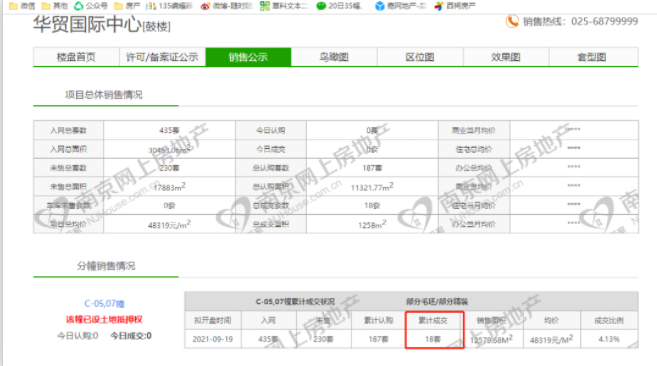Screen dimensions: 657x366
Task: Open the 西祠房产 bookmark
Action: pos(455,6)
